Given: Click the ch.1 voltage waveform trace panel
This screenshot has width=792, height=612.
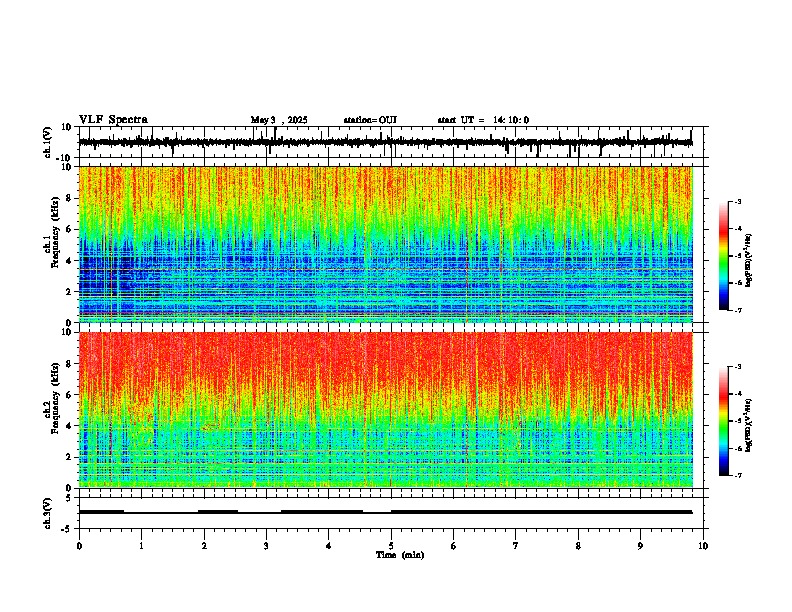Looking at the screenshot, I should click(x=391, y=142).
